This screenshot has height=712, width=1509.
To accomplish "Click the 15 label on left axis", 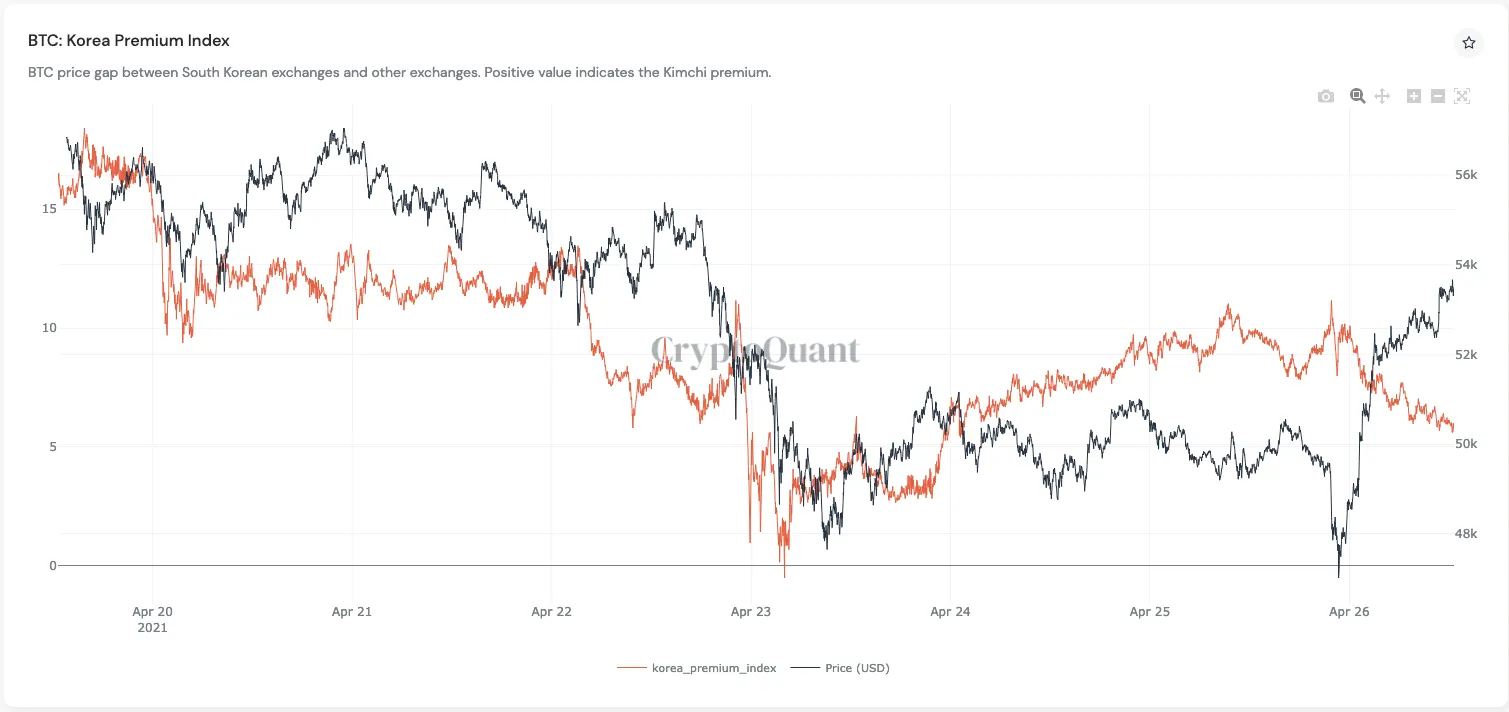I will (x=48, y=208).
